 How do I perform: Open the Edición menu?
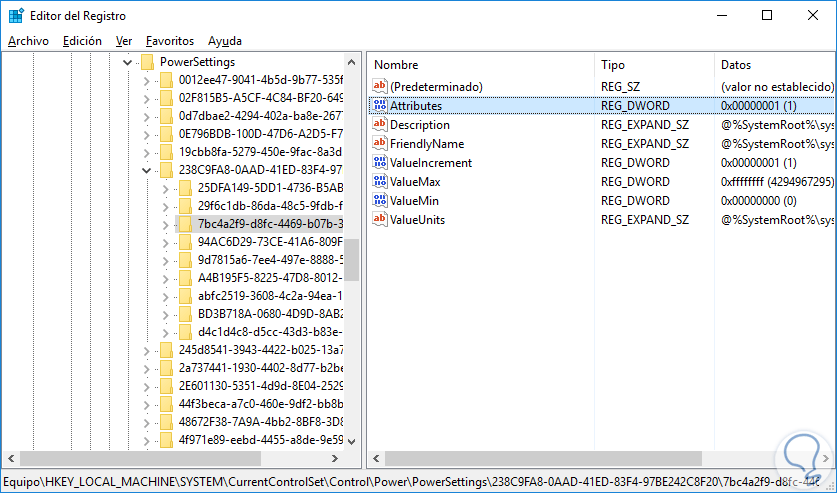click(82, 41)
